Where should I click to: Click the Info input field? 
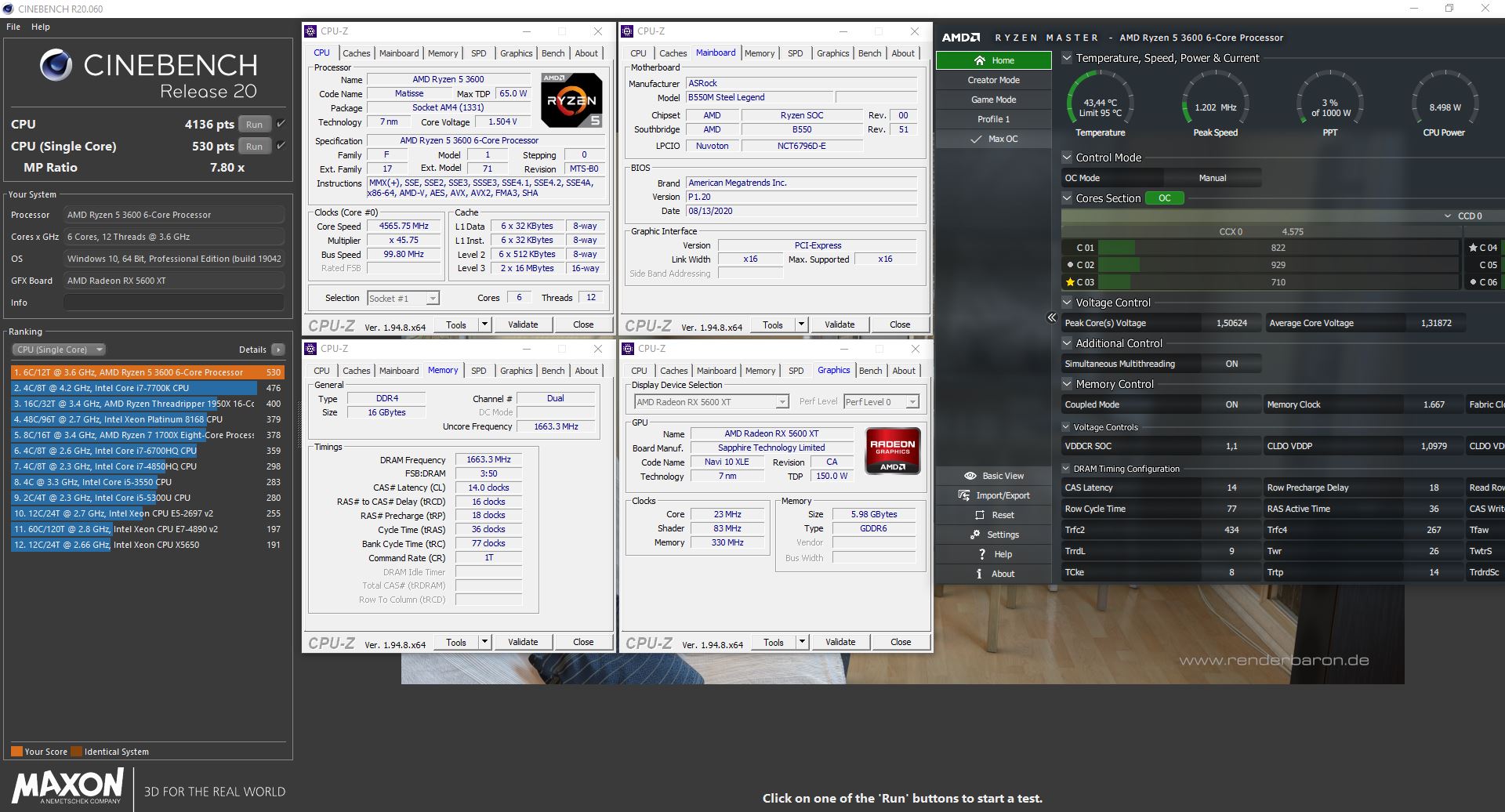pyautogui.click(x=173, y=303)
